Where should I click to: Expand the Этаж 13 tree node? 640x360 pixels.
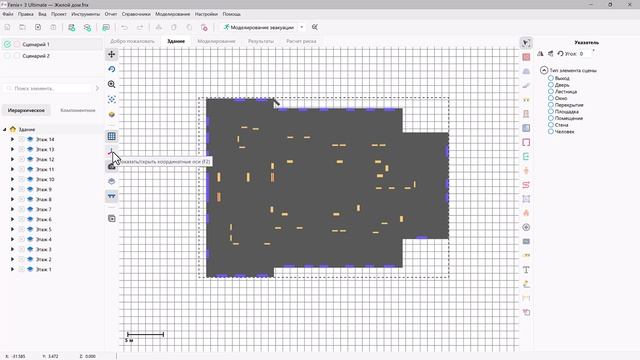pyautogui.click(x=12, y=149)
